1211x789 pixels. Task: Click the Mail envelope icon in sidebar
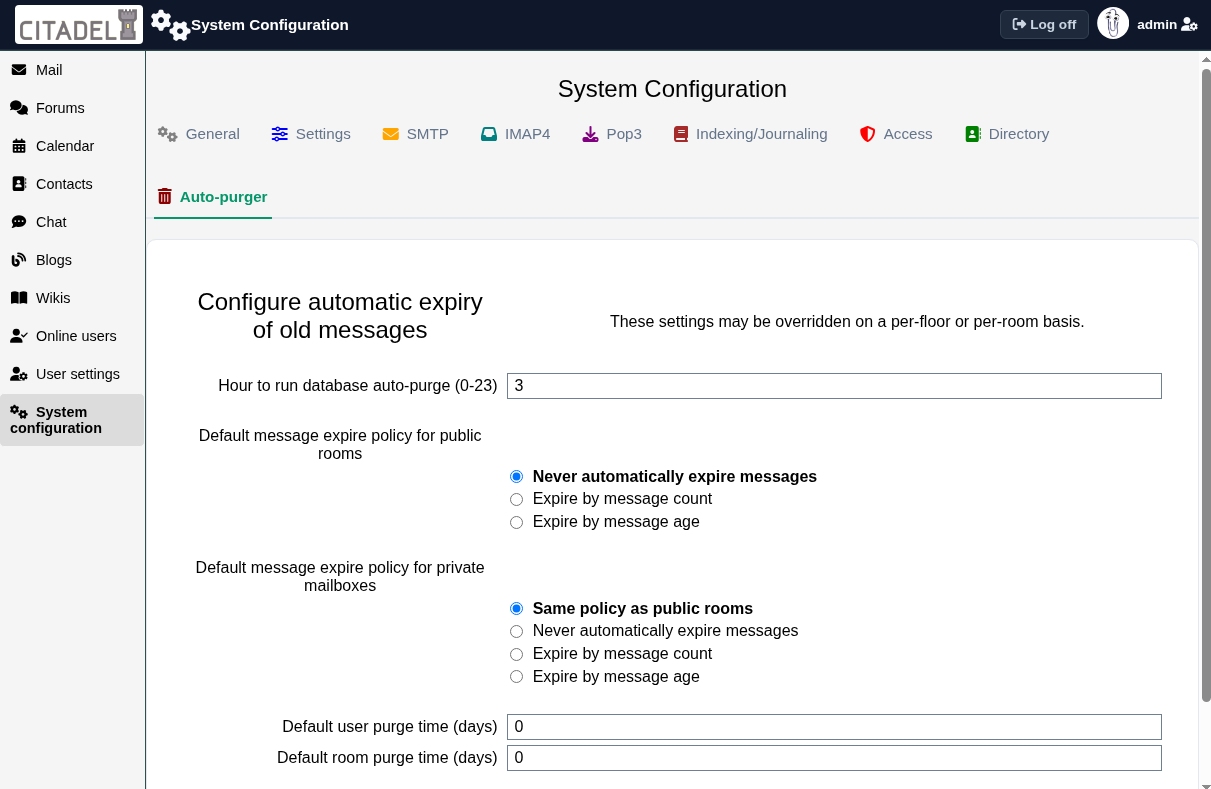(19, 70)
